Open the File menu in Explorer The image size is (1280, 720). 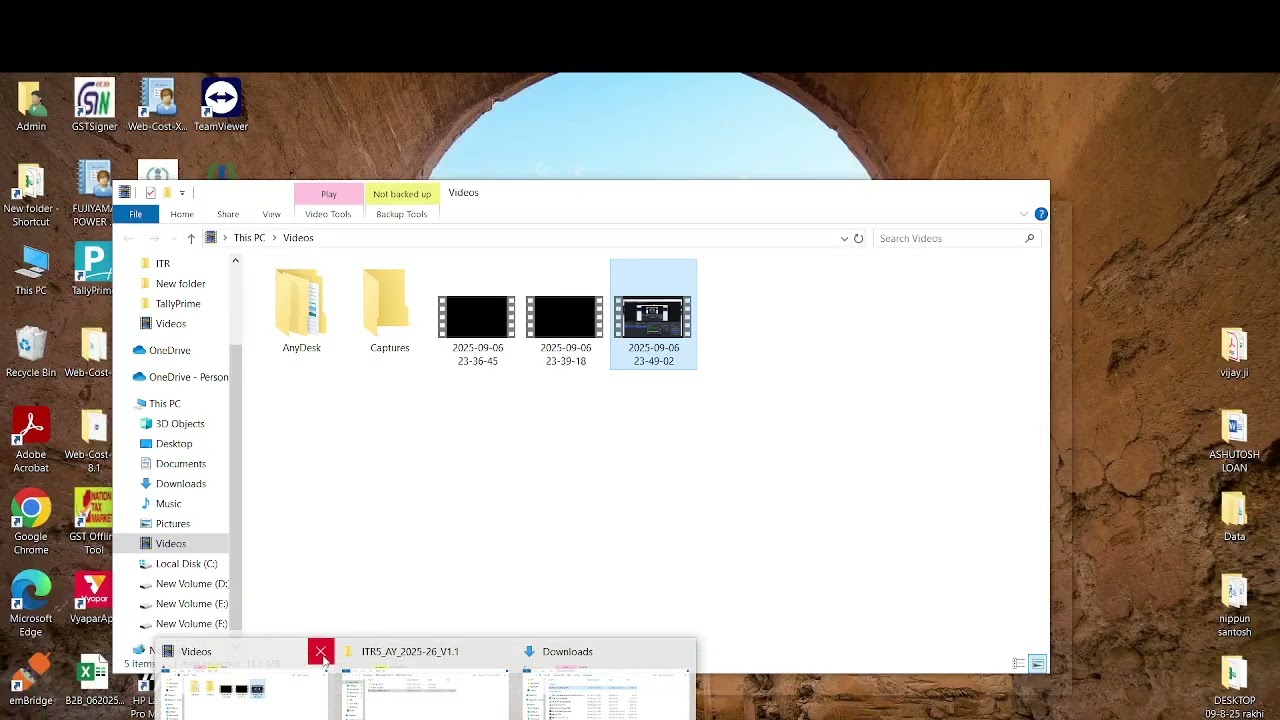tap(135, 214)
